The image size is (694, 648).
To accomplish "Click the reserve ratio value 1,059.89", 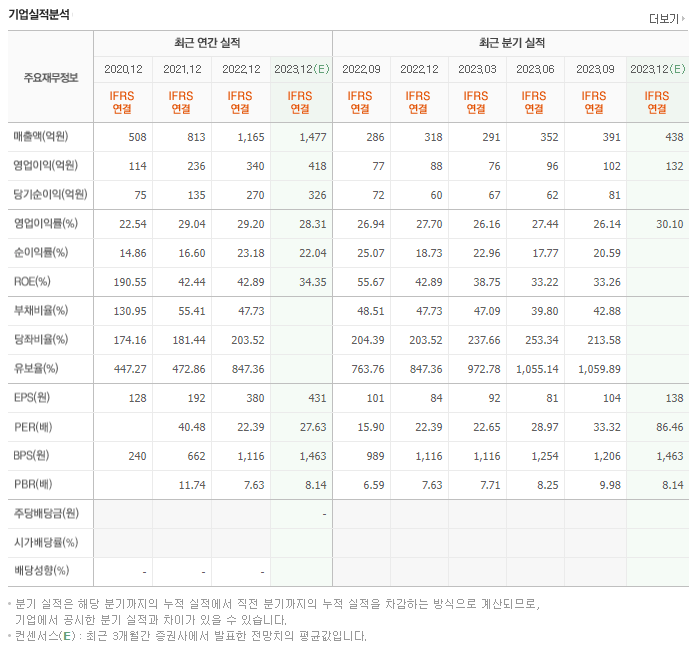I will pyautogui.click(x=599, y=369).
